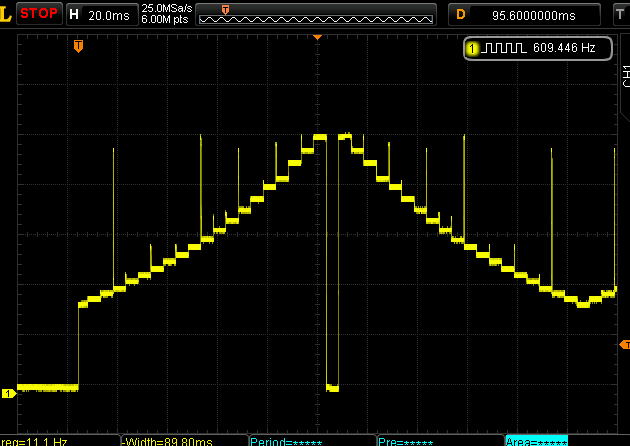The height and width of the screenshot is (446, 630).
Task: Select the -Width=89.80ms measurement
Action: click(168, 441)
